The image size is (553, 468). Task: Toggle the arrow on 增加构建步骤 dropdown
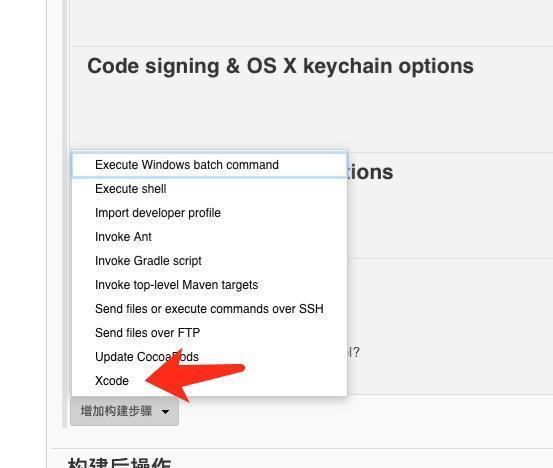coord(165,412)
